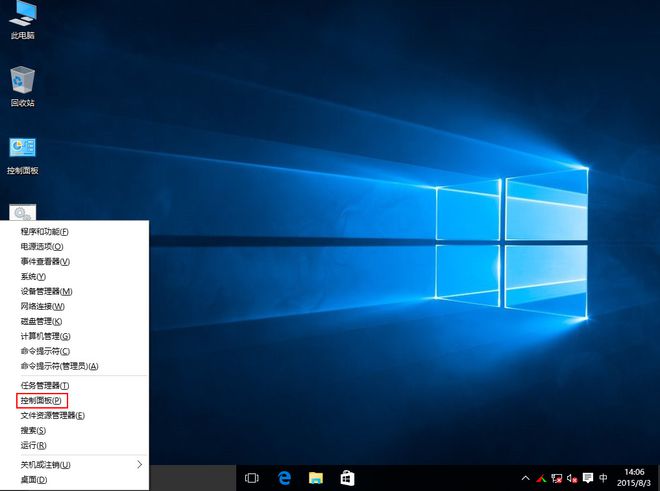
Task: Open File Explorer from the taskbar
Action: (x=315, y=478)
